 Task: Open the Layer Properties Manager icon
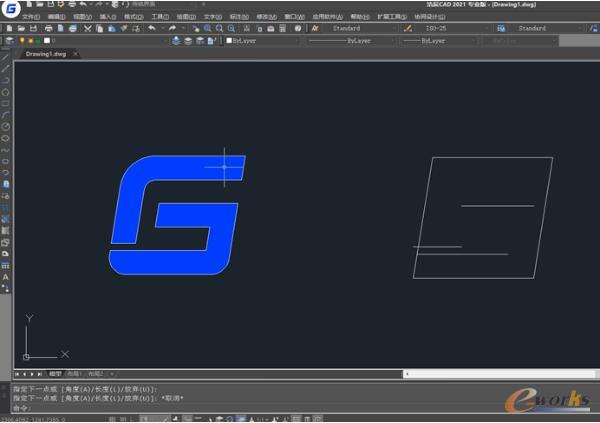pyautogui.click(x=10, y=41)
